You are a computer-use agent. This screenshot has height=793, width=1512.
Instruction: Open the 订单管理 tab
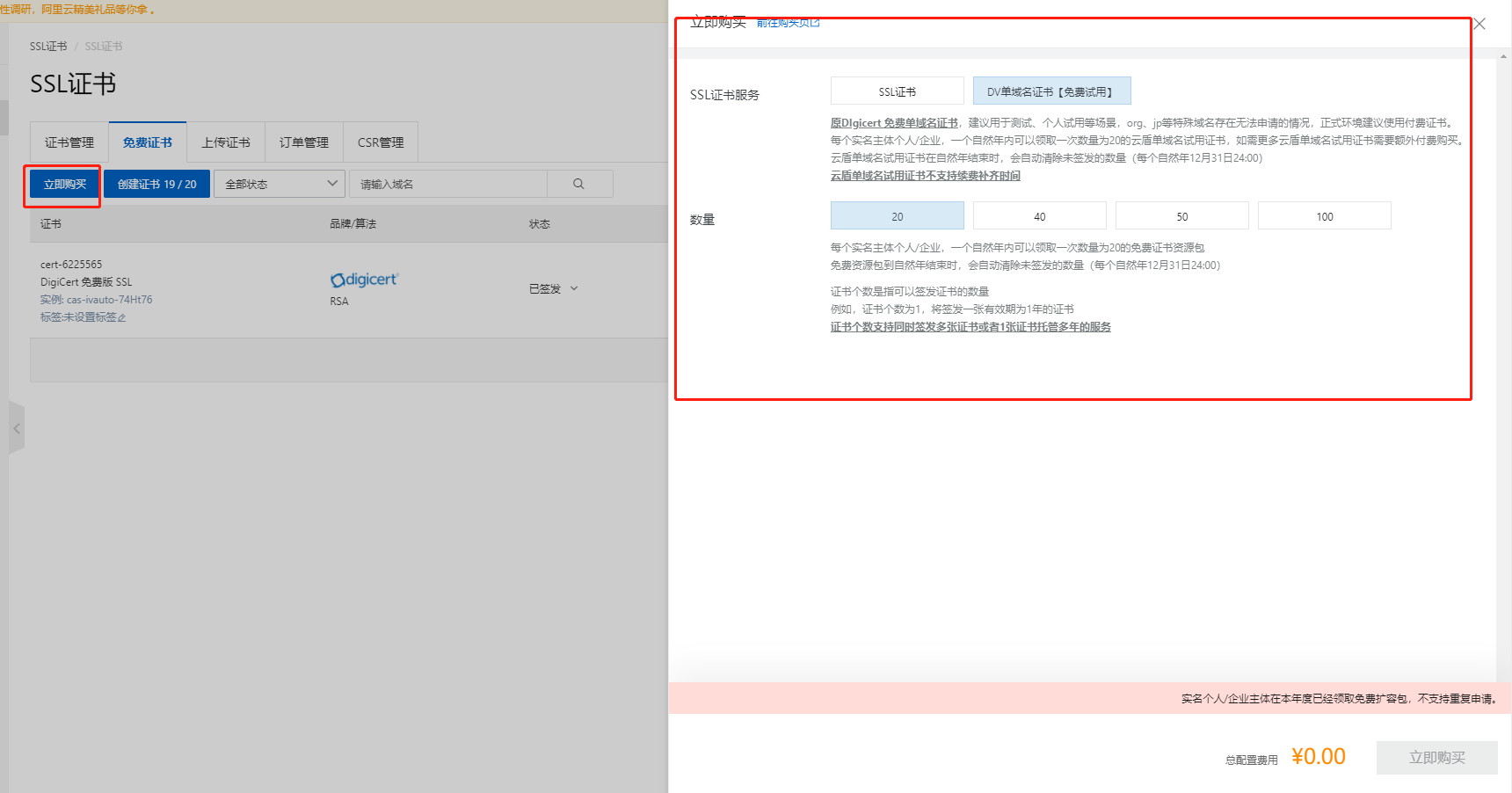click(x=304, y=142)
